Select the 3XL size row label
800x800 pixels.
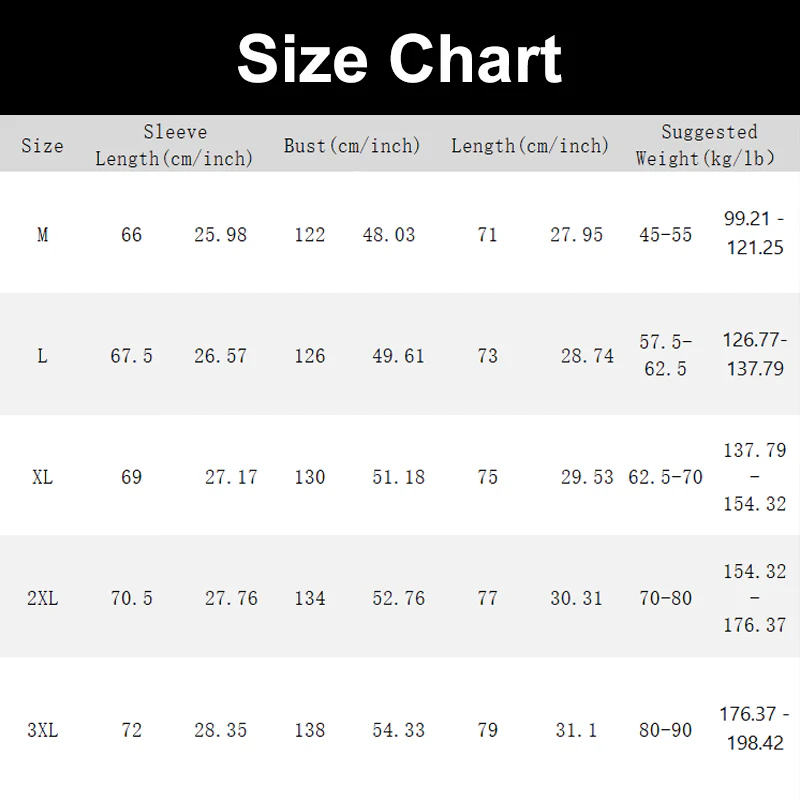pyautogui.click(x=42, y=730)
